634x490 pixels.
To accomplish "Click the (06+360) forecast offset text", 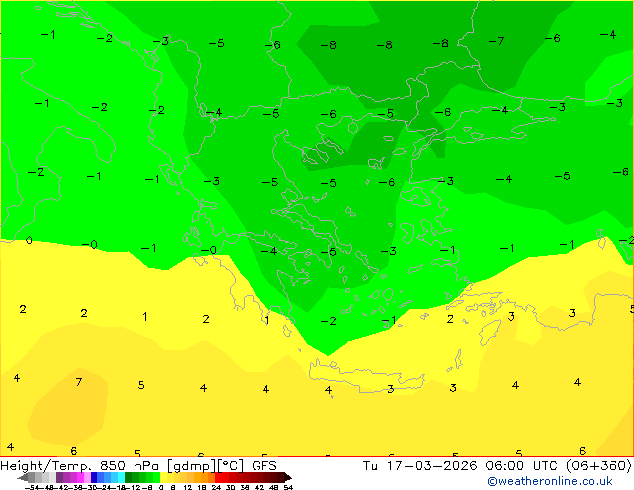I will click(598, 466).
